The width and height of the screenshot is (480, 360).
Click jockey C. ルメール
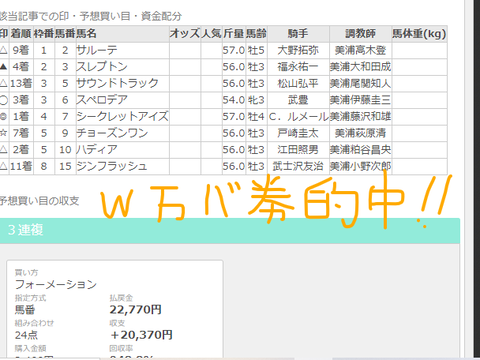(x=299, y=116)
